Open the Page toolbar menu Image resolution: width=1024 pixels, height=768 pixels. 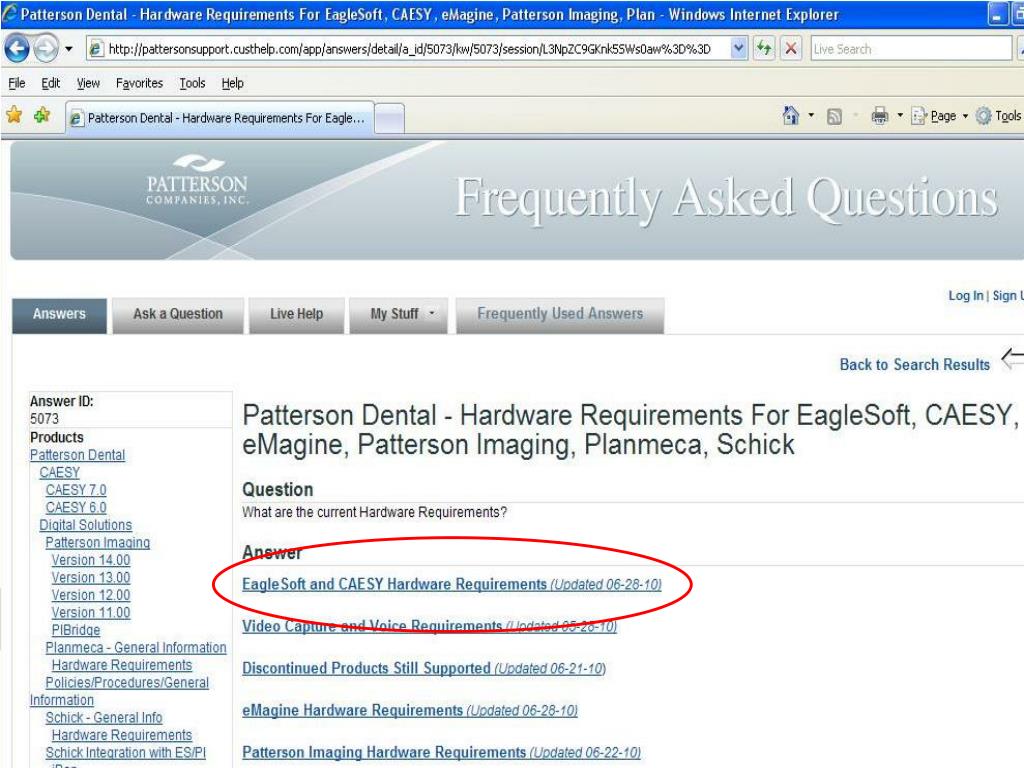point(940,116)
